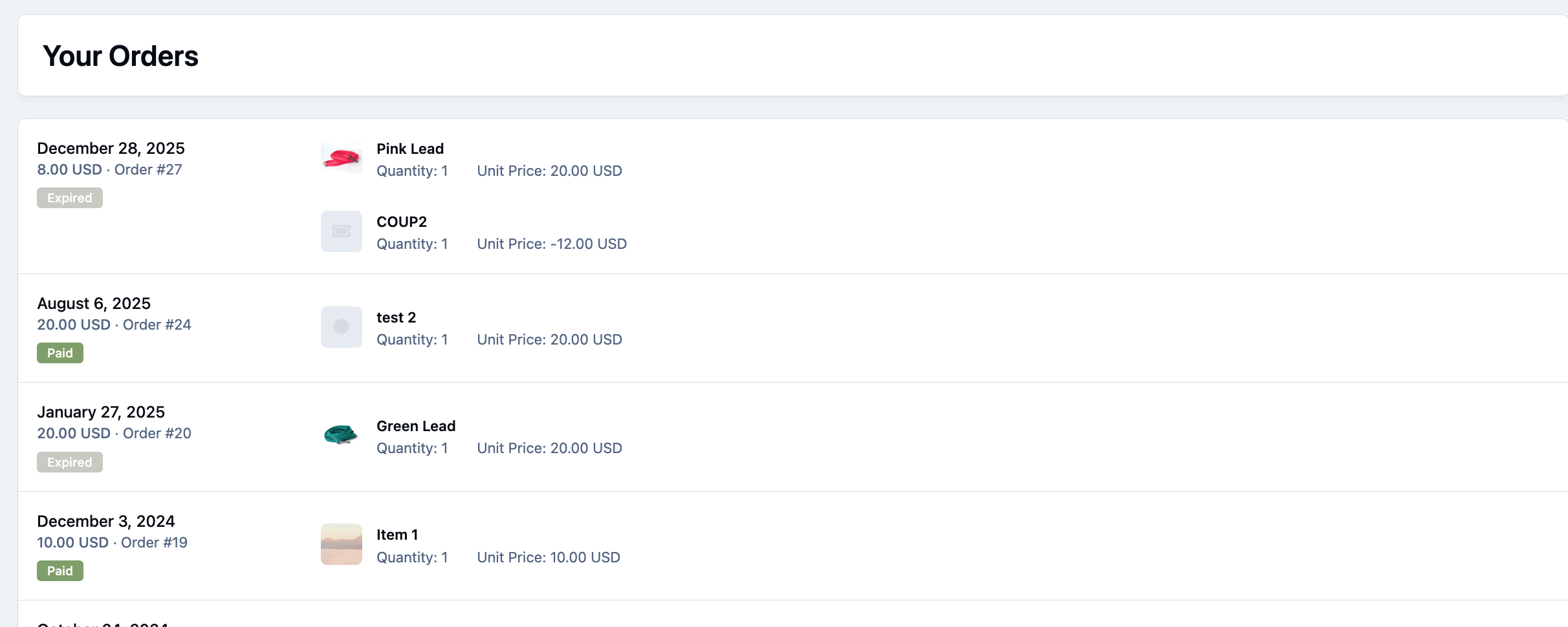Open order dated January 27, 2025
This screenshot has width=1568, height=627.
101,412
